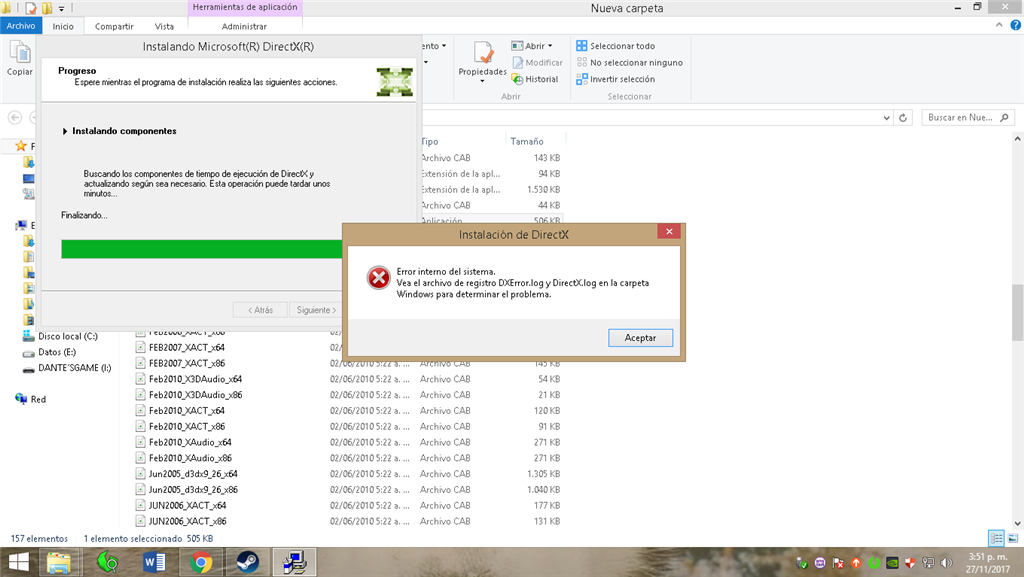The image size is (1024, 577).
Task: Click Seleccionar todo in the ribbon
Action: [x=615, y=46]
